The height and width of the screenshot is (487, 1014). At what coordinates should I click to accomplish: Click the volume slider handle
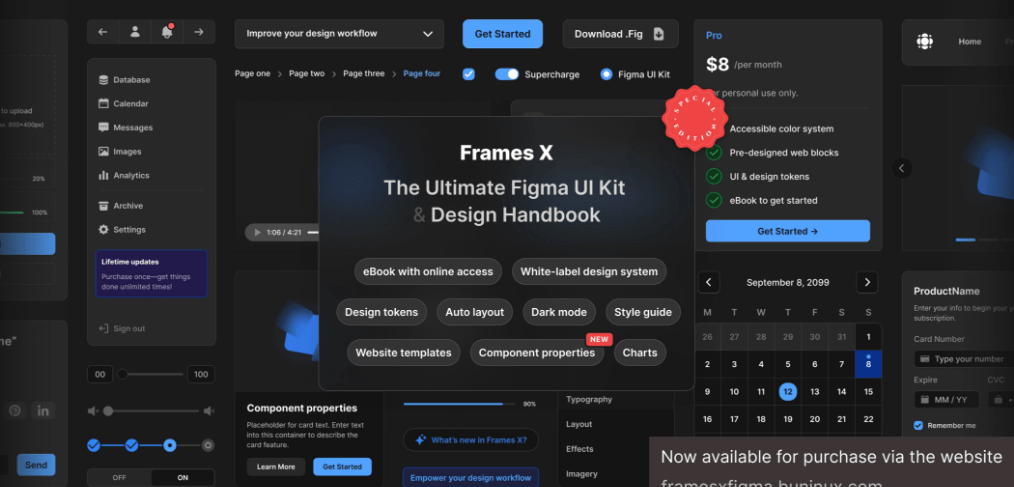click(x=108, y=411)
